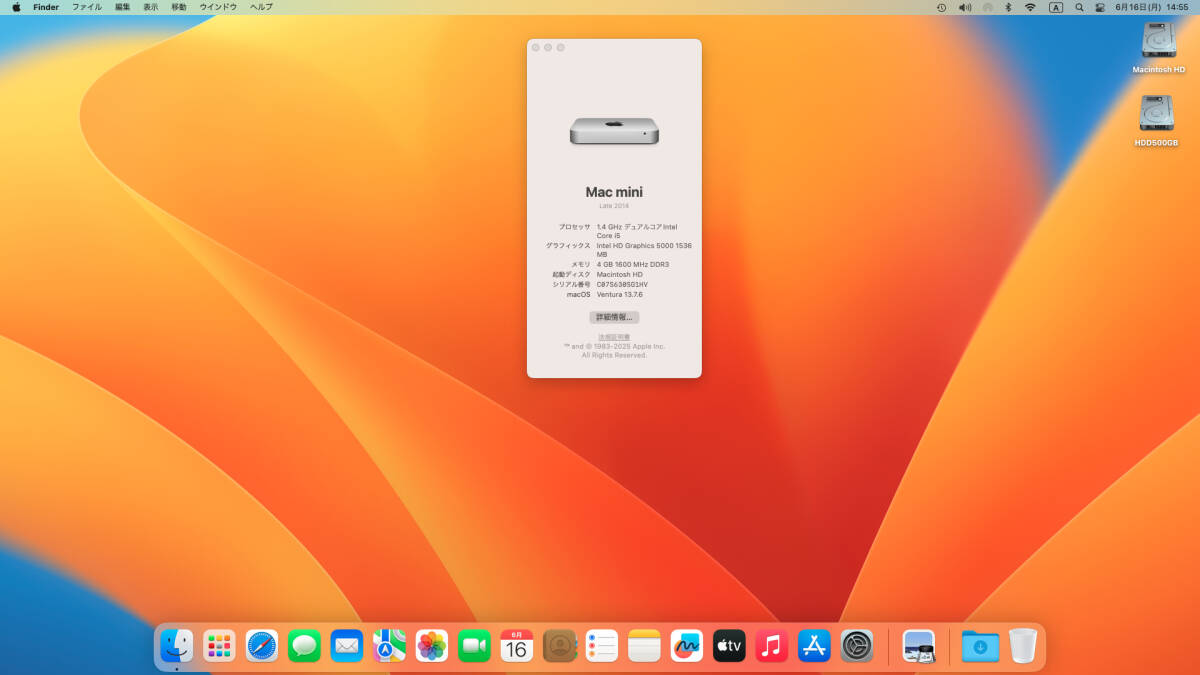Click the 詳細情報... button
Screen dimensions: 1200x675
click(614, 317)
